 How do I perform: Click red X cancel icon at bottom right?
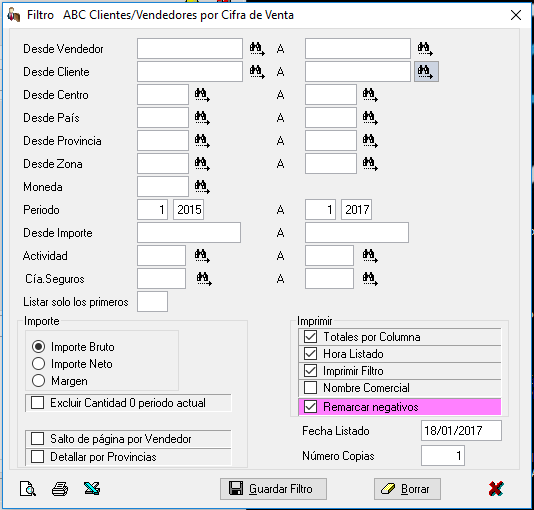[x=496, y=489]
